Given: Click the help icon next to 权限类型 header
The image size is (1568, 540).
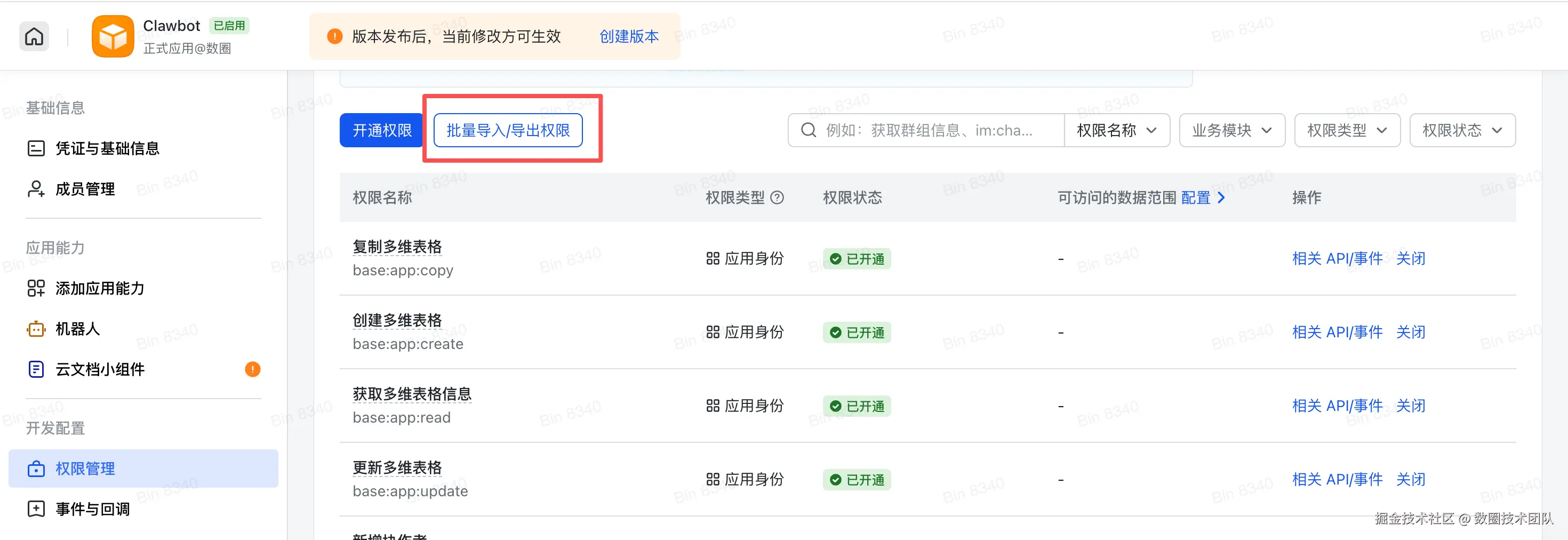Looking at the screenshot, I should pos(777,198).
